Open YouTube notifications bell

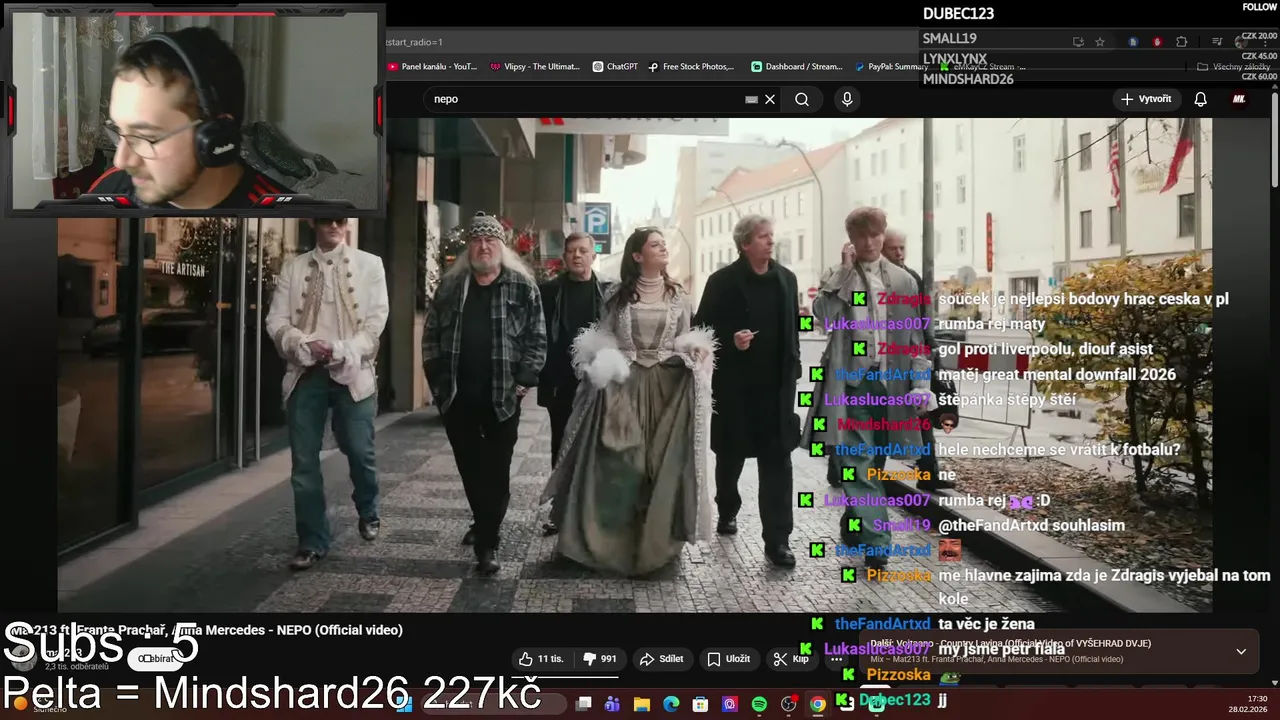click(1201, 99)
